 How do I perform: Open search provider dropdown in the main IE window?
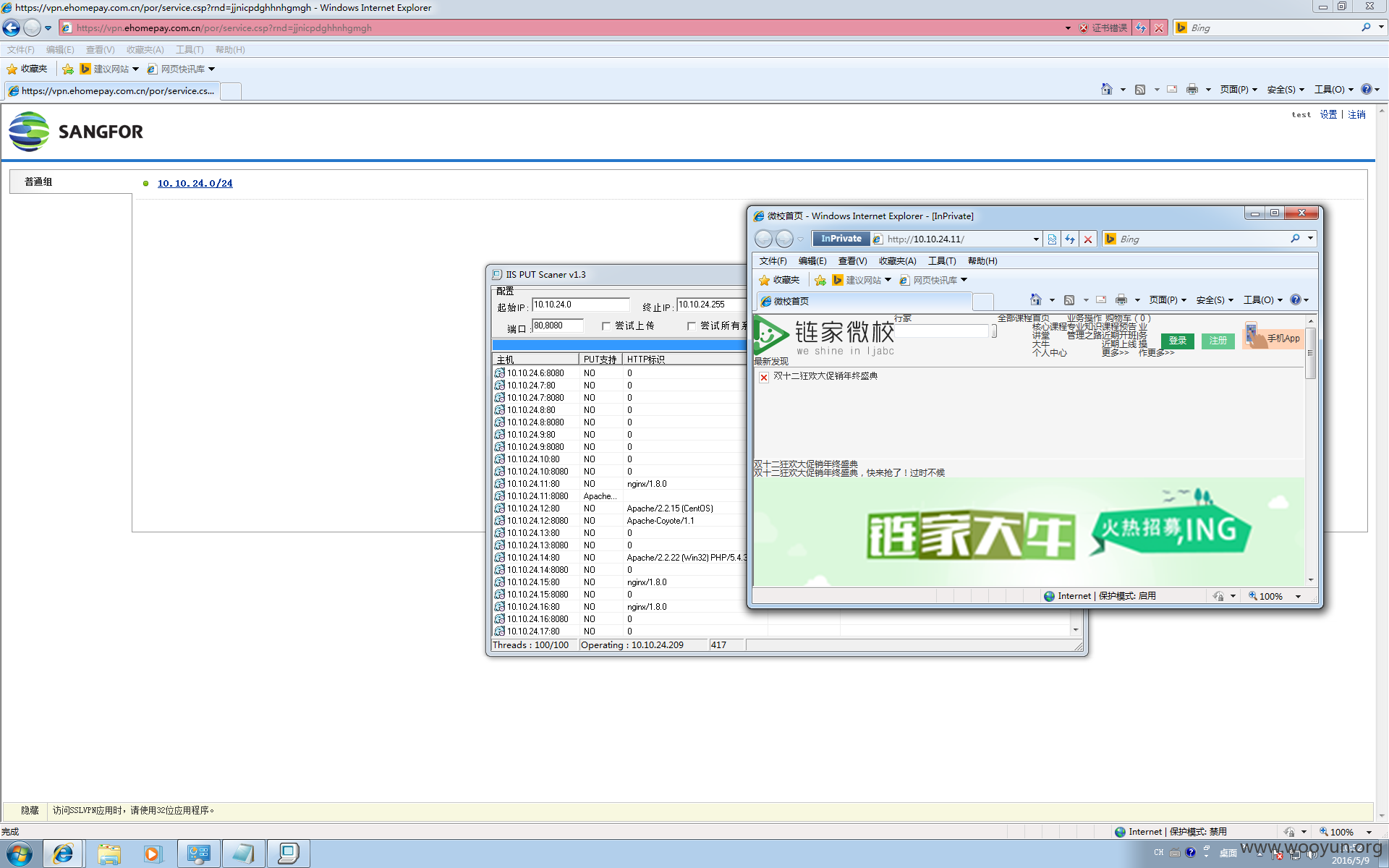pyautogui.click(x=1381, y=27)
